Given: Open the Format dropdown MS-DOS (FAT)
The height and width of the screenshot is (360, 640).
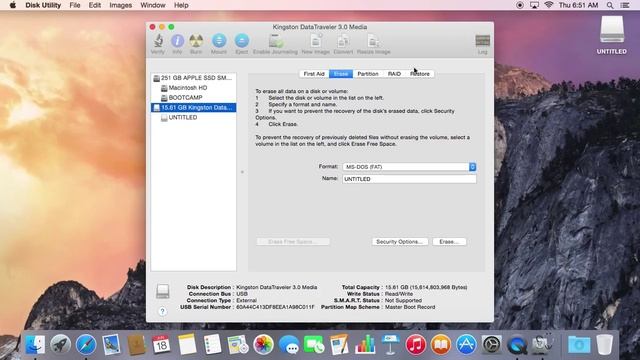Looking at the screenshot, I should point(409,167).
